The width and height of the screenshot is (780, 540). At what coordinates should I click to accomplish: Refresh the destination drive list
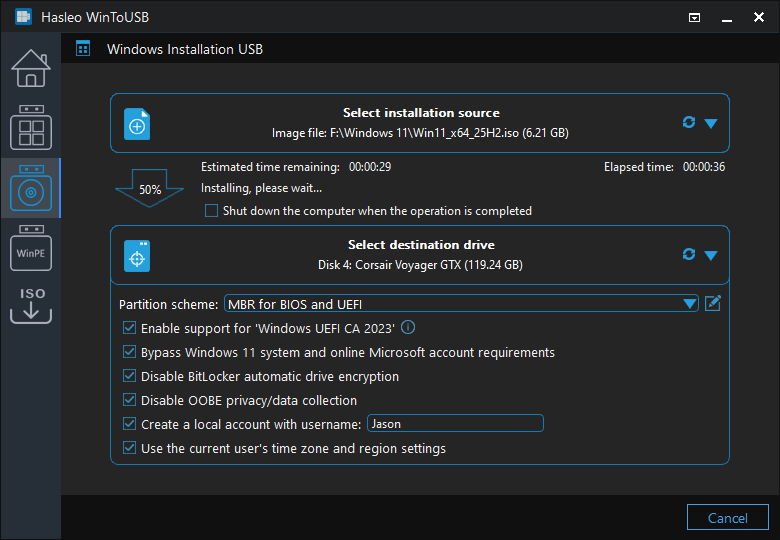pos(688,254)
